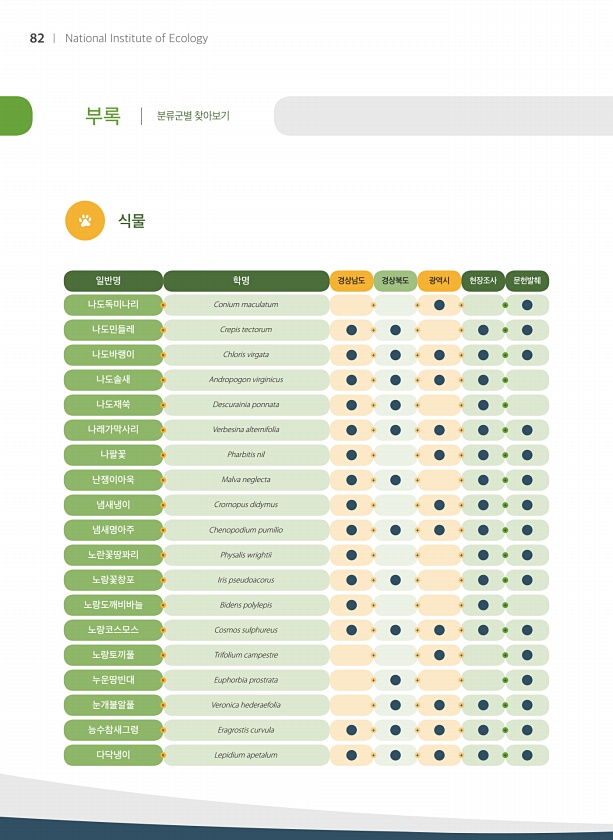Select the 광역시 column header
The width and height of the screenshot is (613, 840).
[x=439, y=281]
